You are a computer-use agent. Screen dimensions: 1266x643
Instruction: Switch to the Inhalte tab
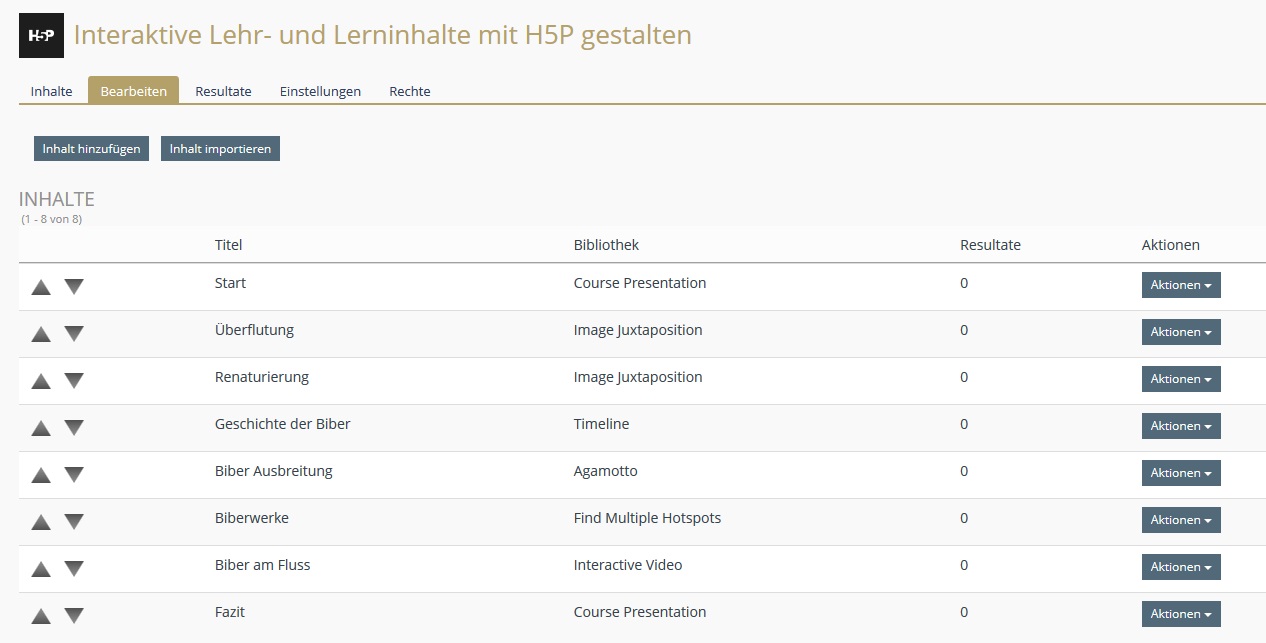point(51,91)
